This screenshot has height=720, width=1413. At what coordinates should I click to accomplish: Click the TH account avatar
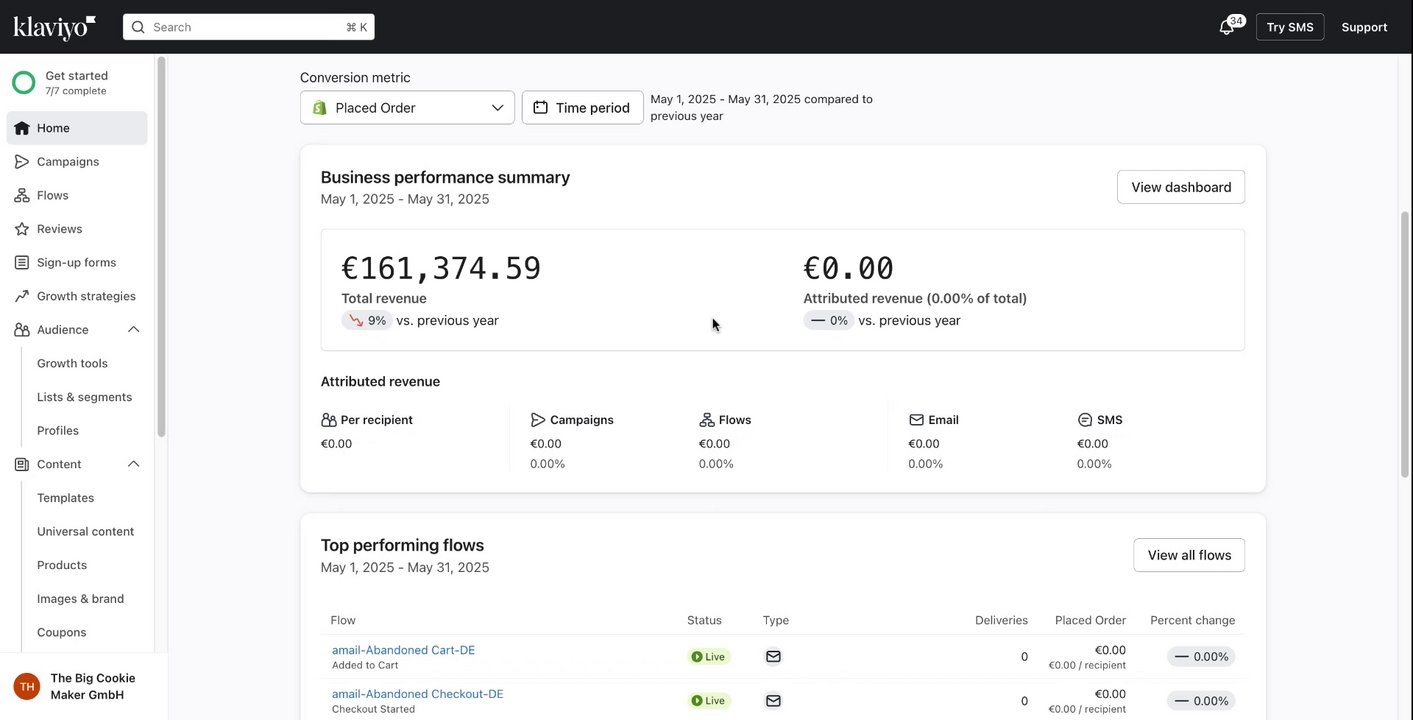(27, 686)
